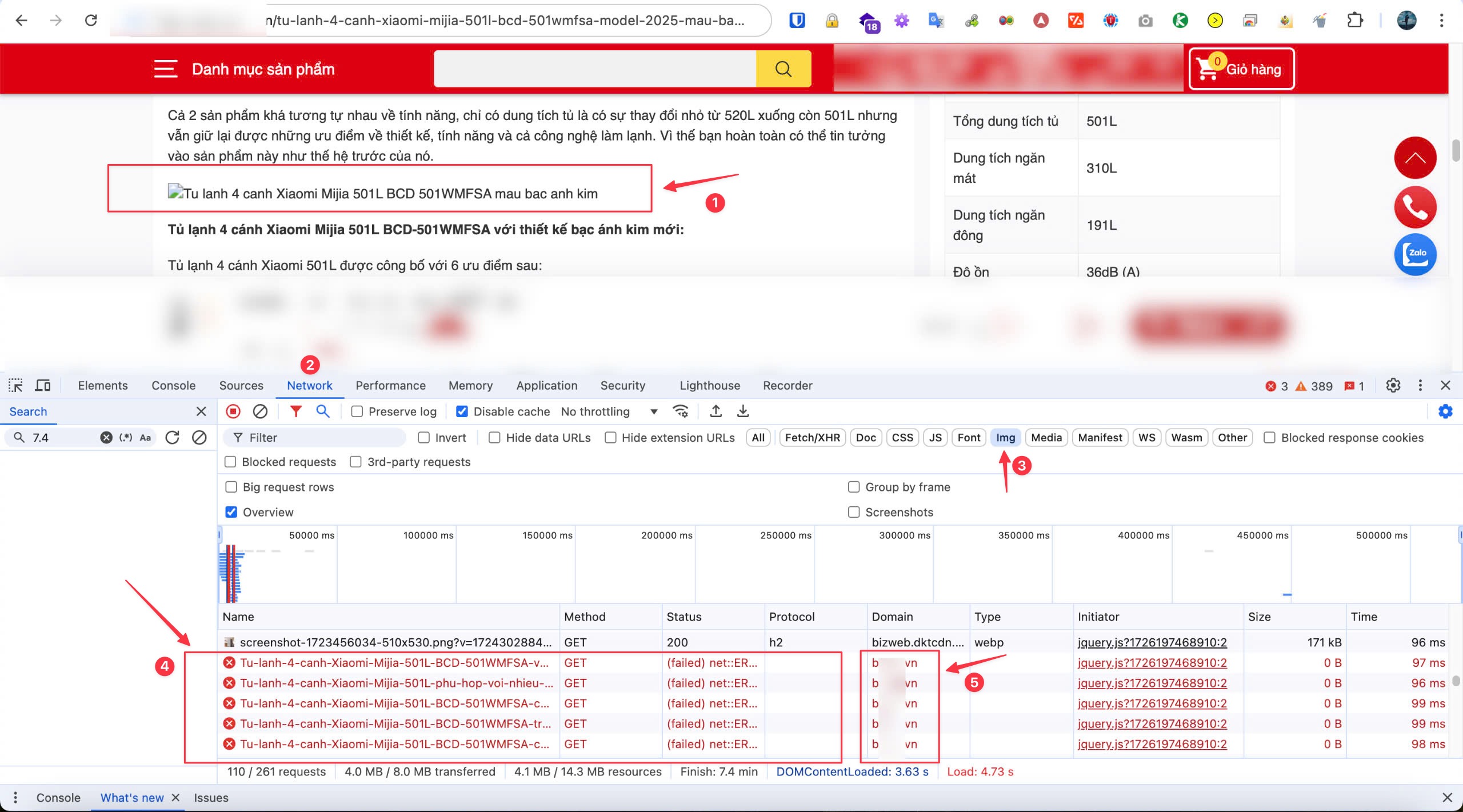
Task: Open the Bitwarden extension icon
Action: (797, 21)
